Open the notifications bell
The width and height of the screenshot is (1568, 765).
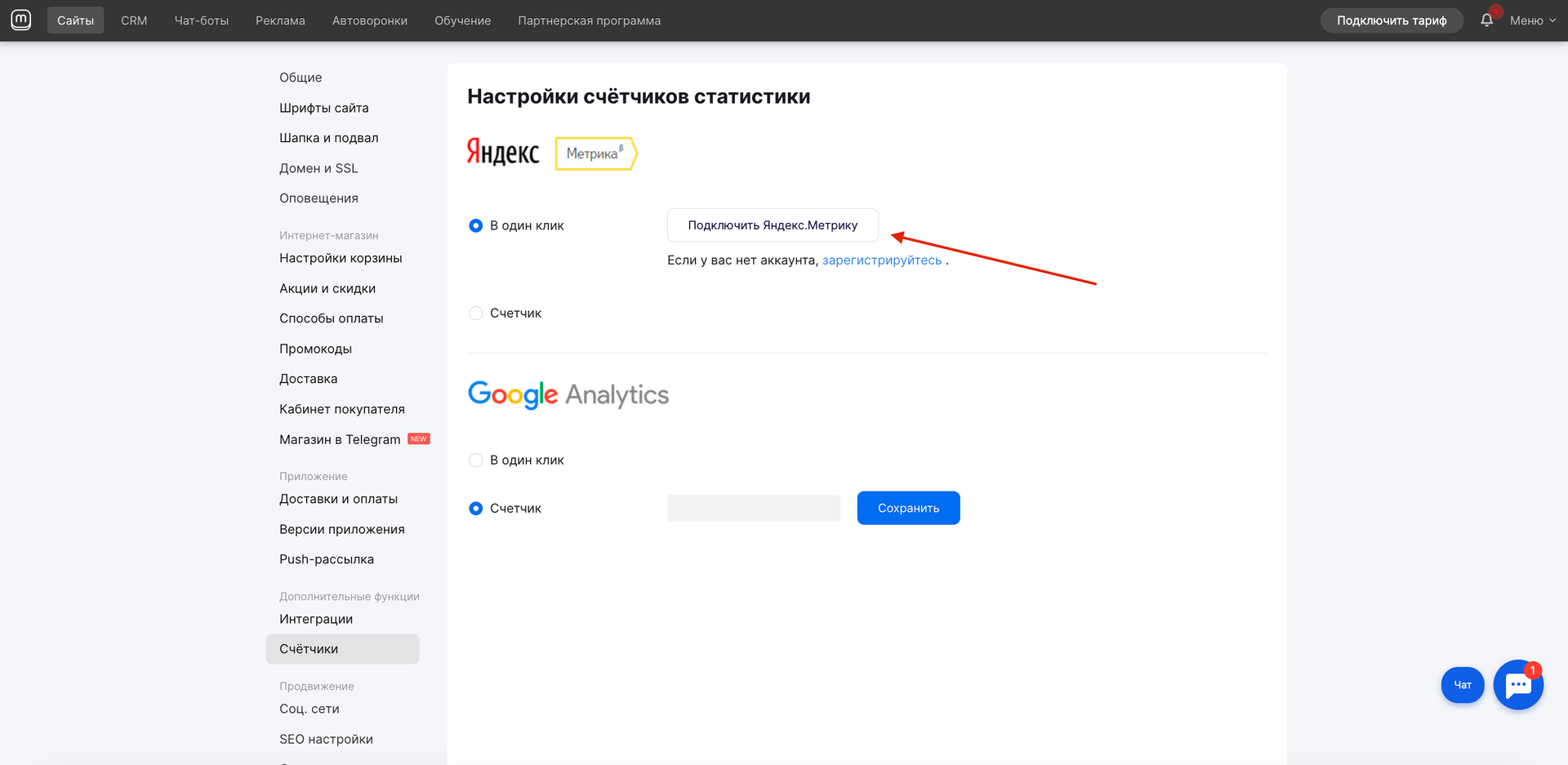[1486, 20]
